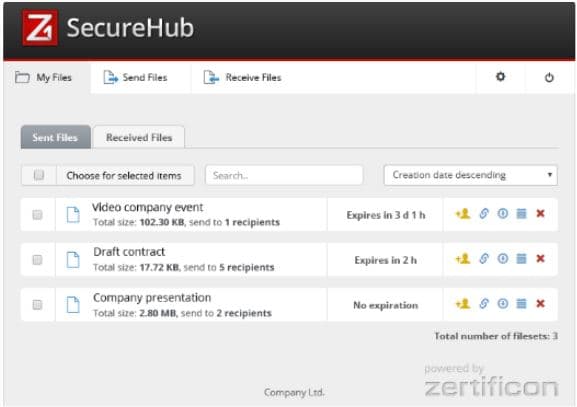Click clock icon for Company presentation
Image resolution: width=577 pixels, height=407 pixels.
click(503, 304)
